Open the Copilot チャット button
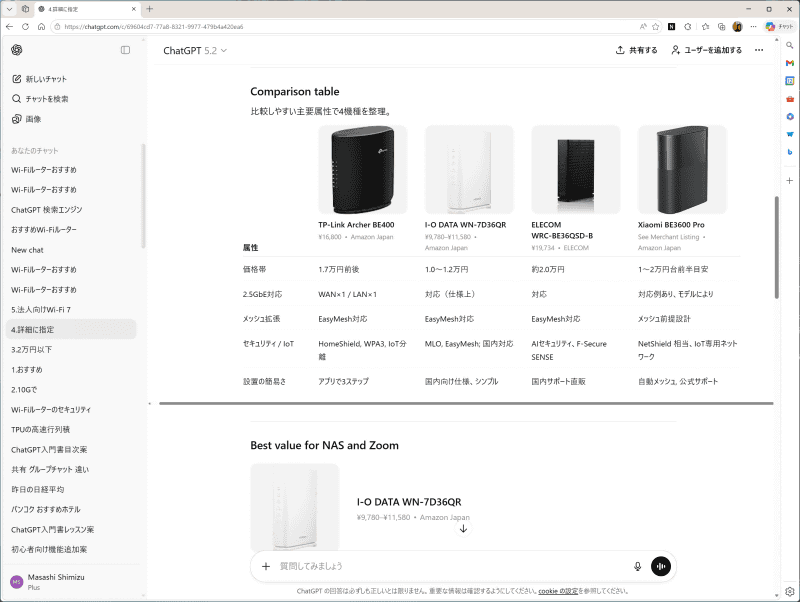 [780, 27]
